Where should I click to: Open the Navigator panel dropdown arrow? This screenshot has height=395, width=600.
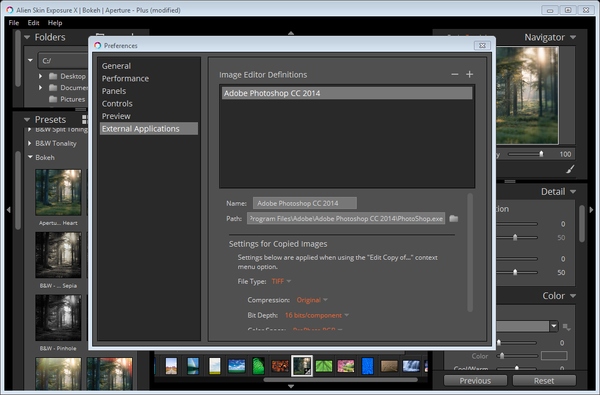click(x=573, y=37)
